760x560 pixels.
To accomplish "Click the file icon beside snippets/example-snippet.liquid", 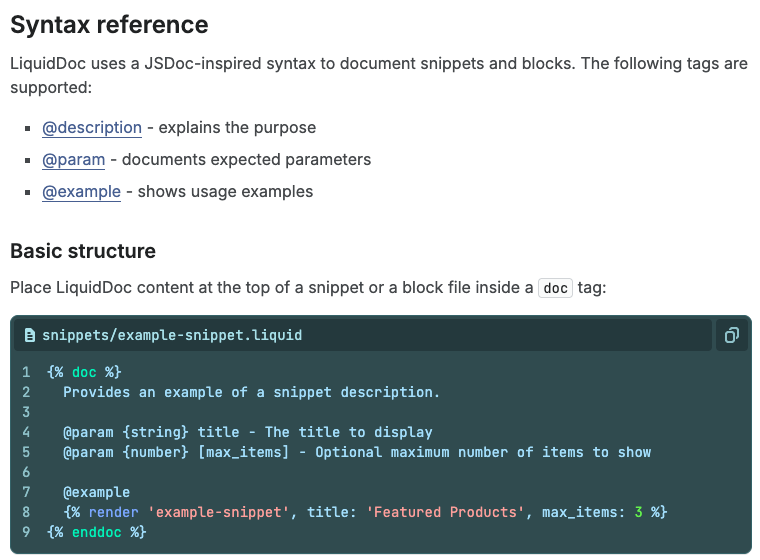I will point(30,335).
